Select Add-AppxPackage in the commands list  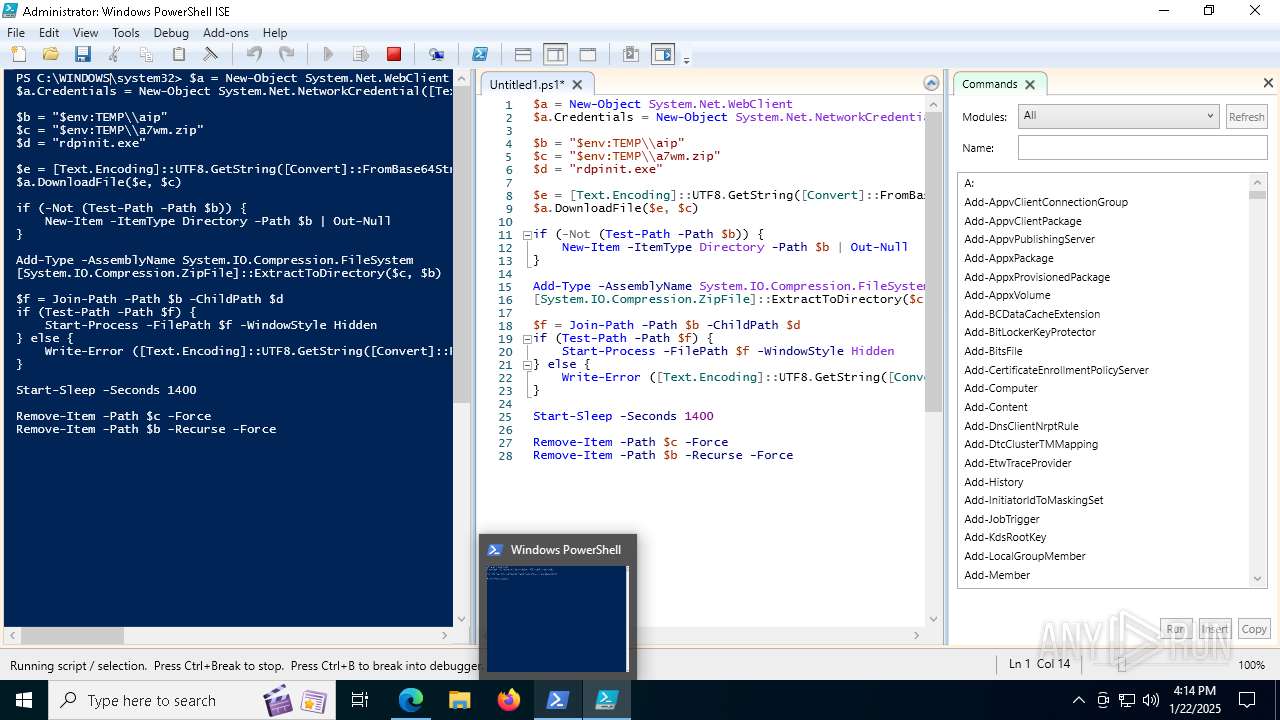1009,258
